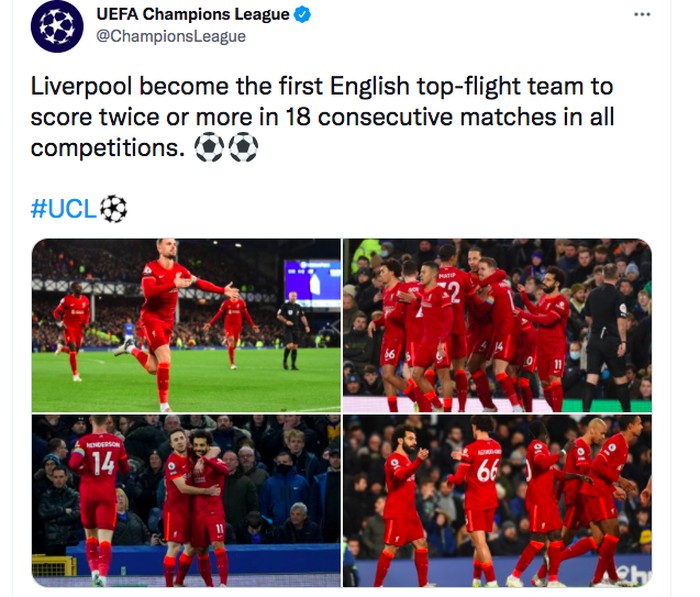700x597 pixels.
Task: Click the starball emoji beside #UCL
Action: [113, 209]
